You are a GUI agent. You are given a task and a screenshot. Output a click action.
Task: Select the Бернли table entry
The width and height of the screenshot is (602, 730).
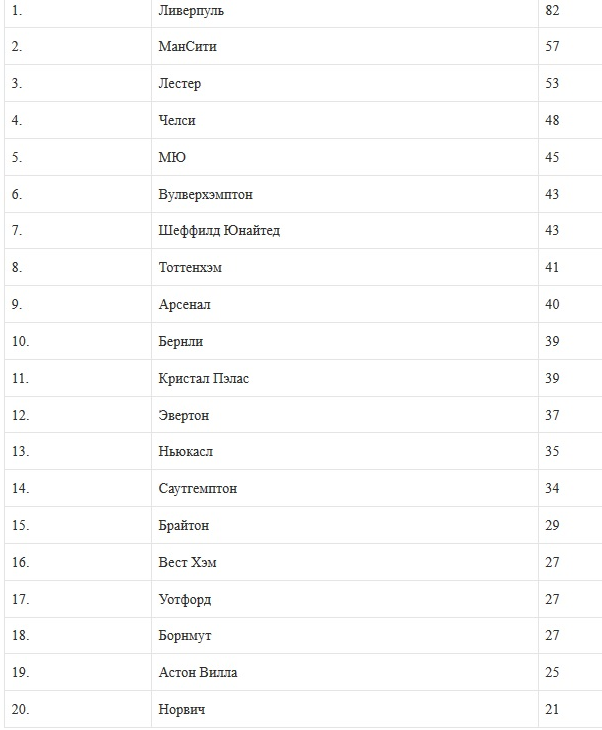point(181,342)
